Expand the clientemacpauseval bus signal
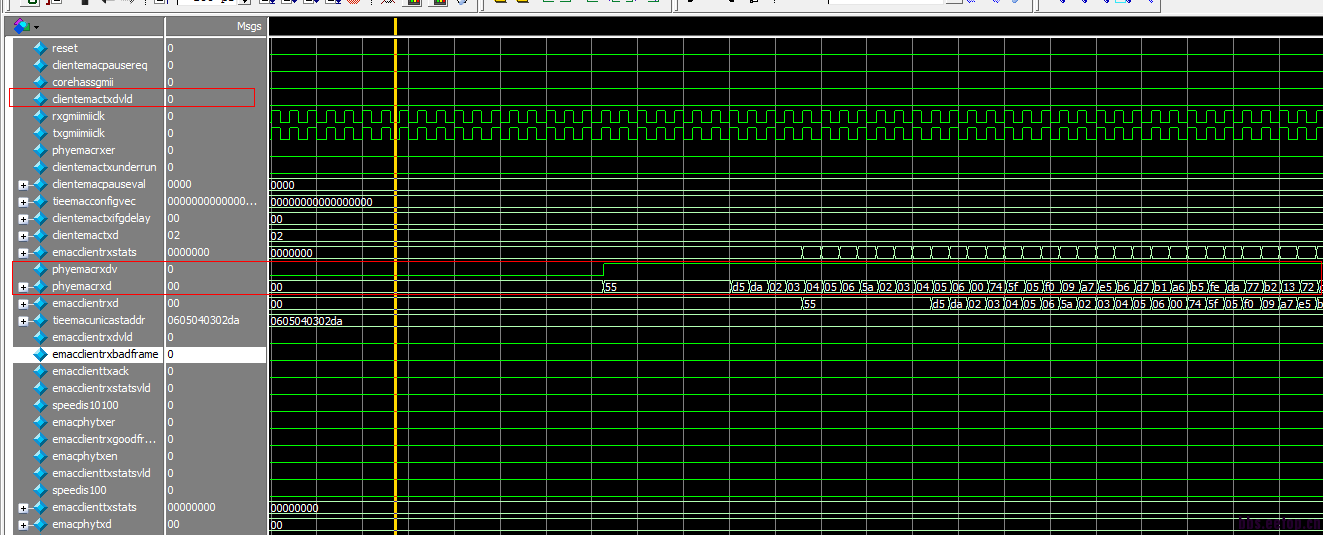The height and width of the screenshot is (535, 1323). [22, 184]
